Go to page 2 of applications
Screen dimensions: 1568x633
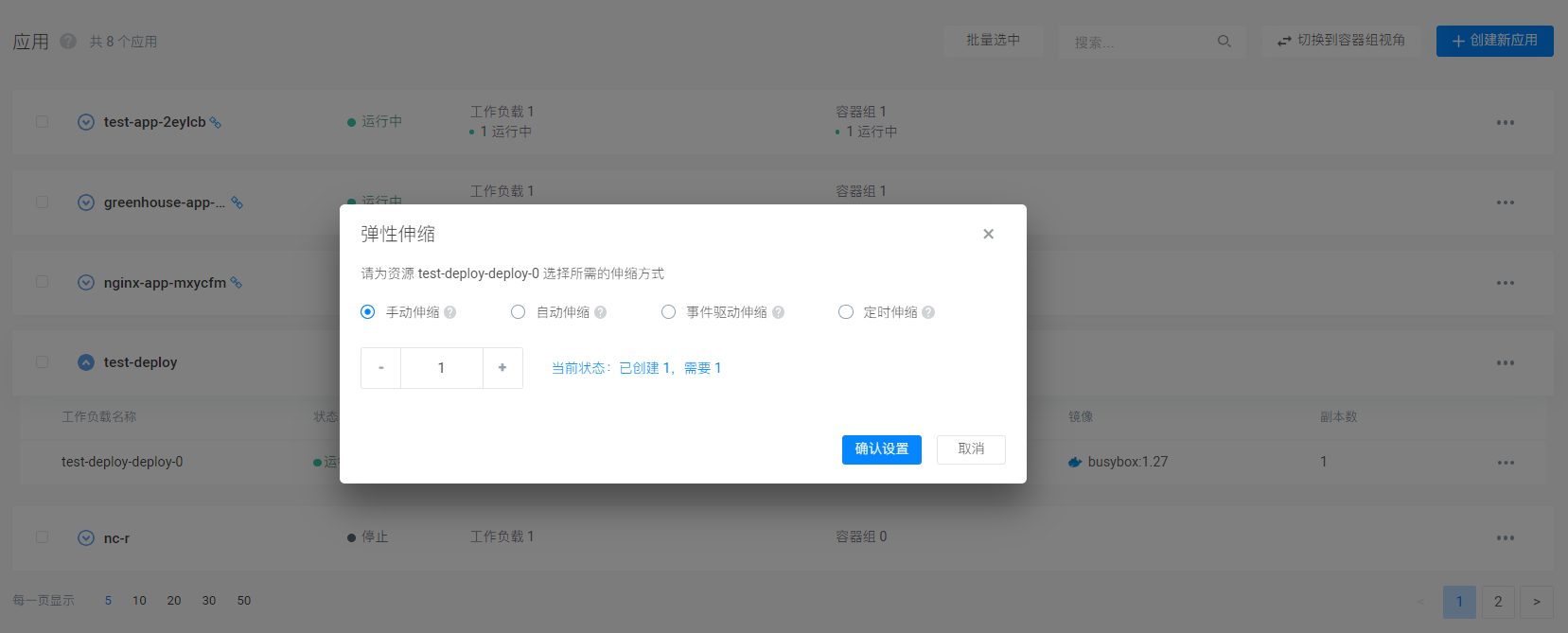[x=1498, y=602]
